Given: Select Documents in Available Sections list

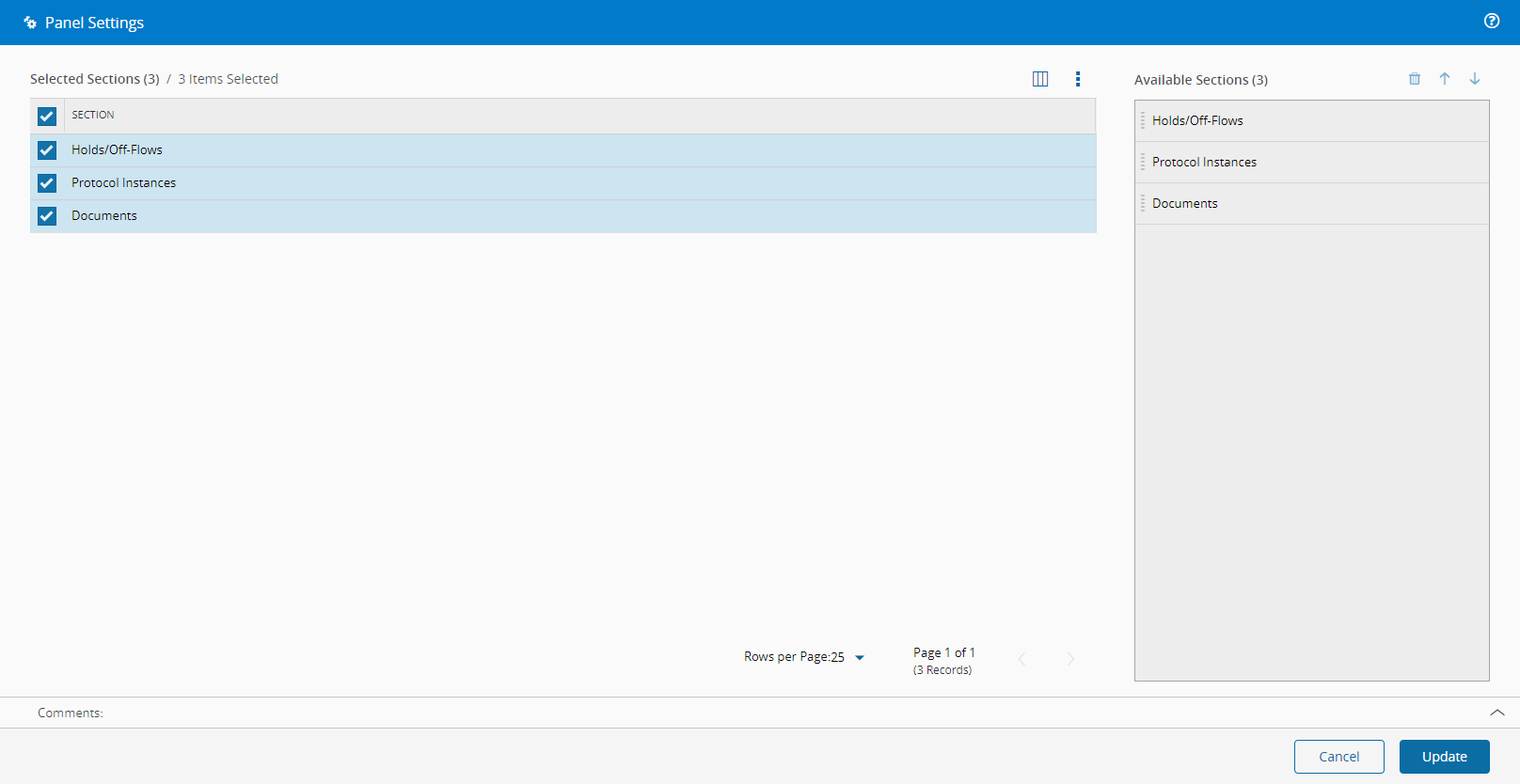Looking at the screenshot, I should (1312, 204).
